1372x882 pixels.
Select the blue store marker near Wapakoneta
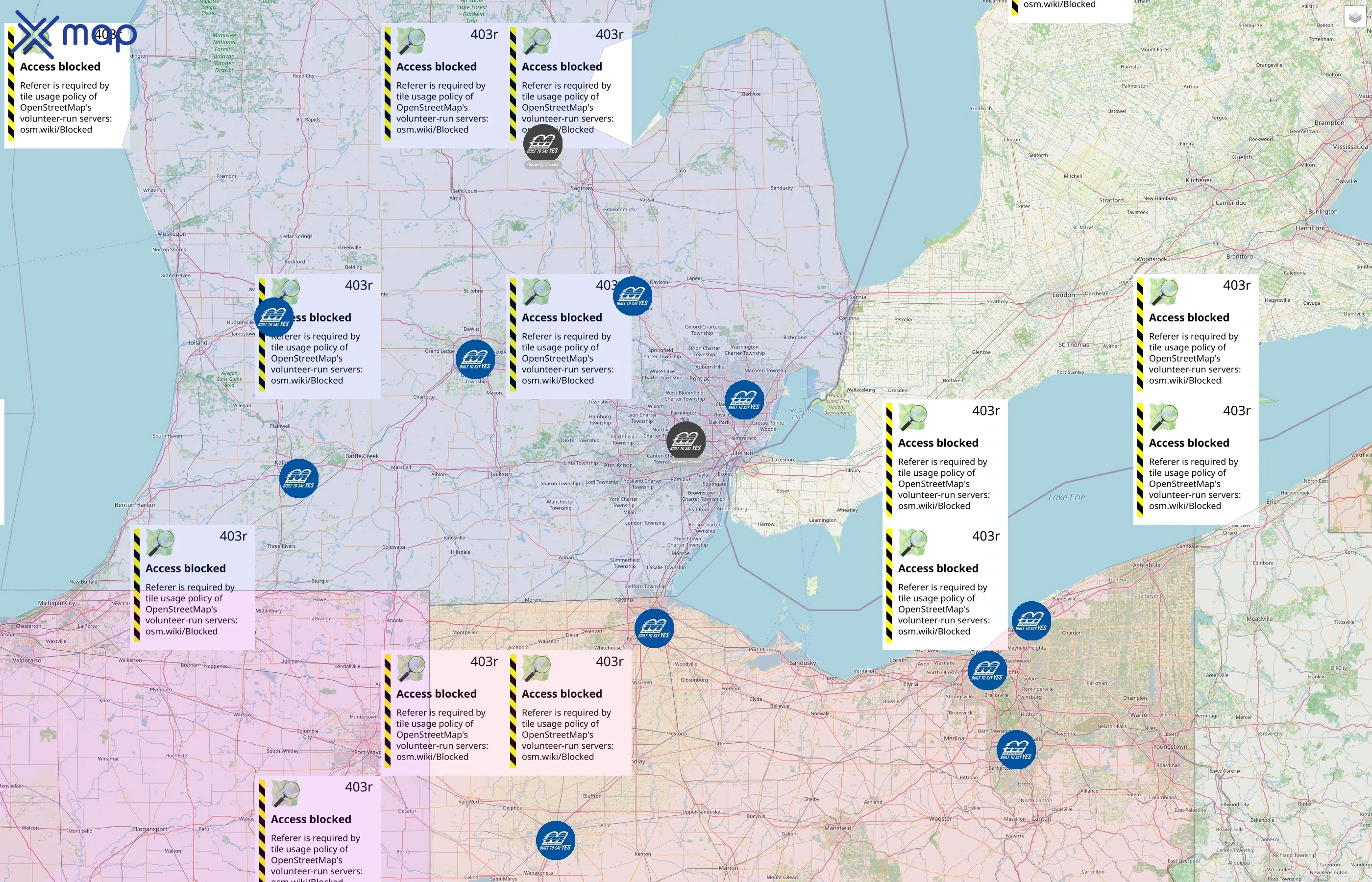(x=556, y=840)
